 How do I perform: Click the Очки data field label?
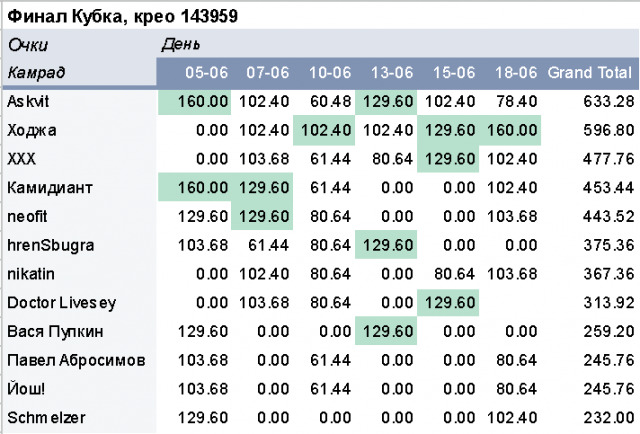click(x=28, y=45)
